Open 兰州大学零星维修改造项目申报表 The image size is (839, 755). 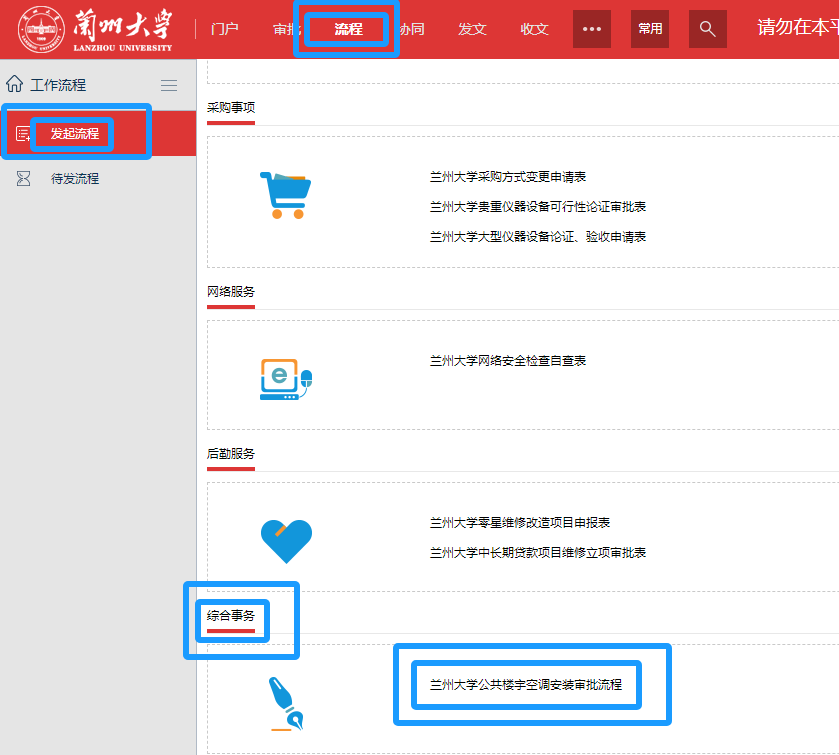point(520,522)
